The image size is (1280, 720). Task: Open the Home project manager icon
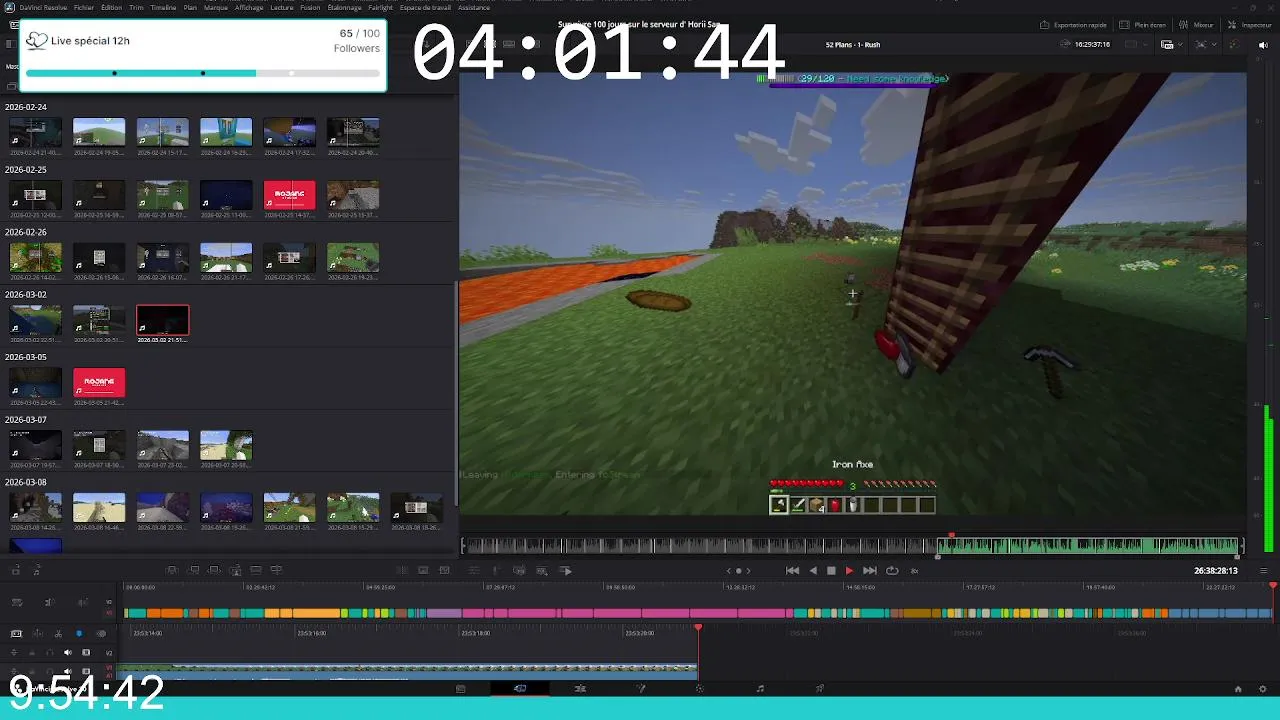click(x=1238, y=689)
